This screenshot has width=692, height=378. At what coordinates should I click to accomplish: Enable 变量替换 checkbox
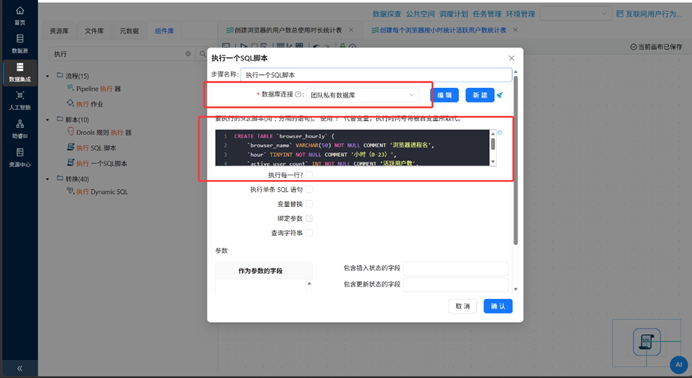pos(309,204)
